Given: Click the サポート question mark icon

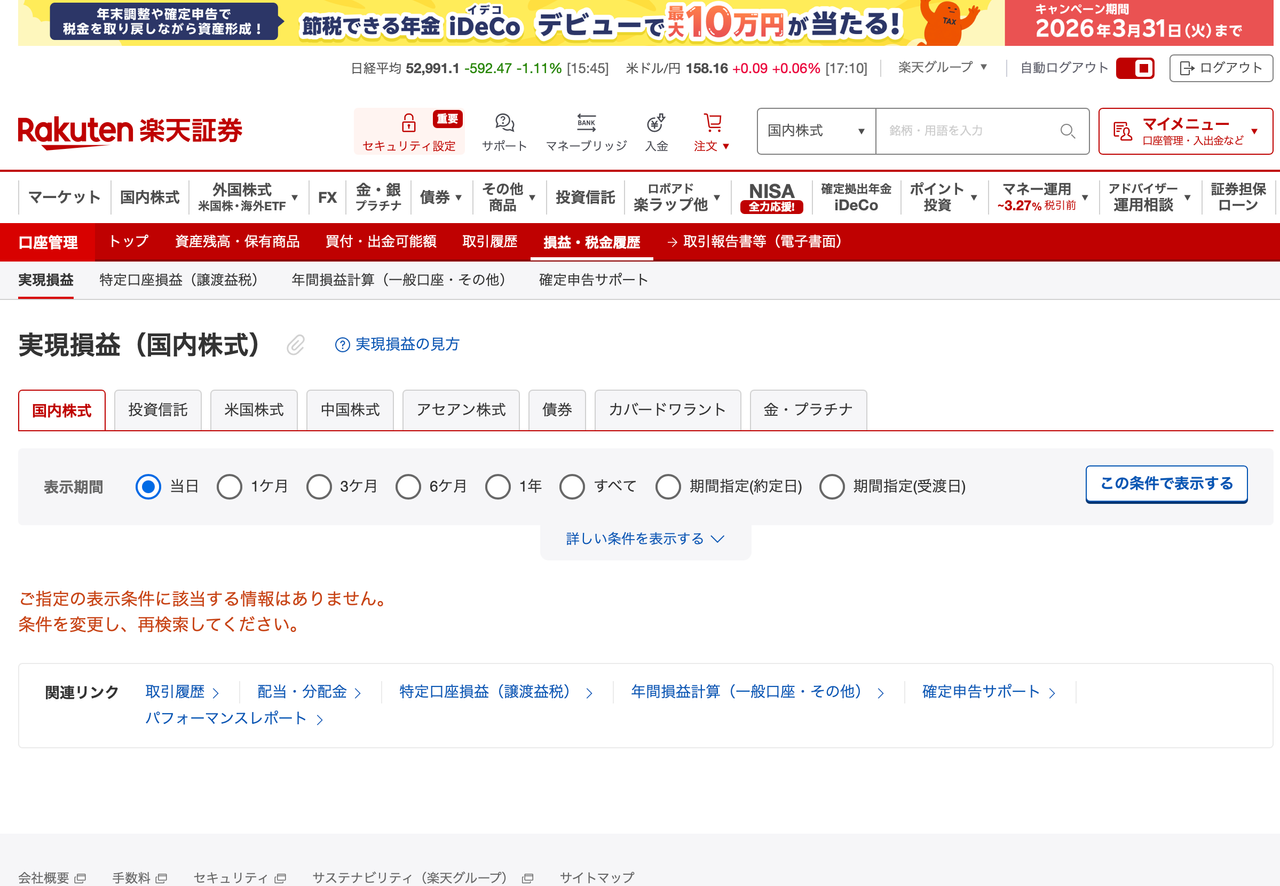Looking at the screenshot, I should click(503, 124).
